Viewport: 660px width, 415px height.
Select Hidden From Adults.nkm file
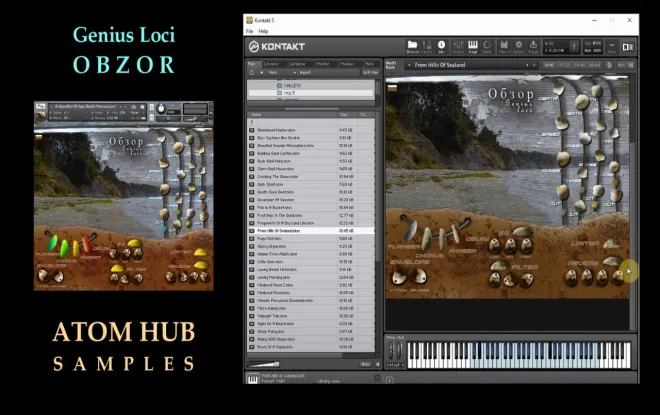coord(310,254)
